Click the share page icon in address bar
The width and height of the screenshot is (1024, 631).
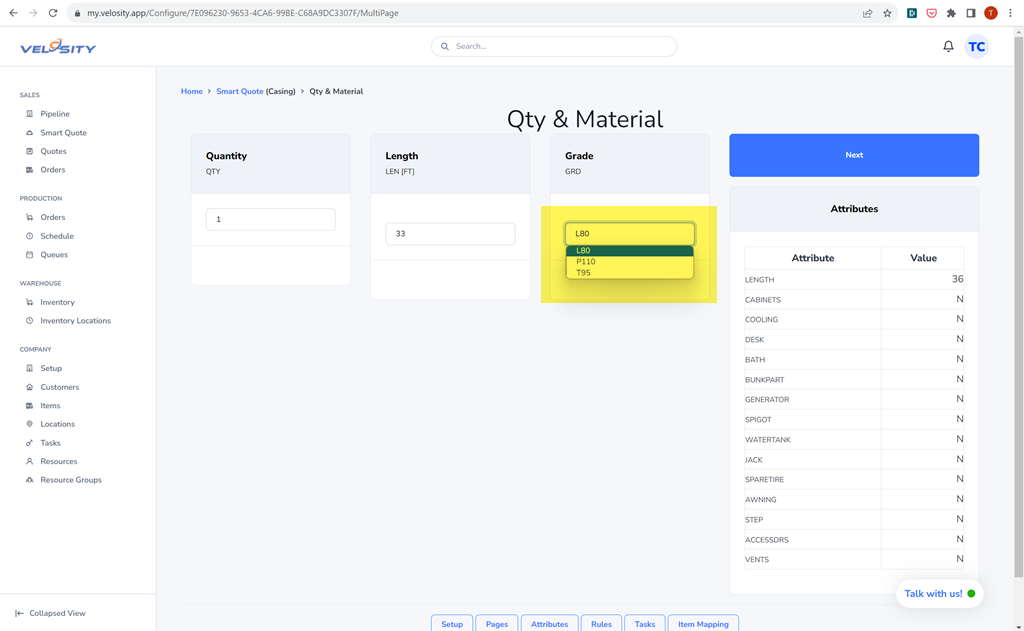click(867, 13)
